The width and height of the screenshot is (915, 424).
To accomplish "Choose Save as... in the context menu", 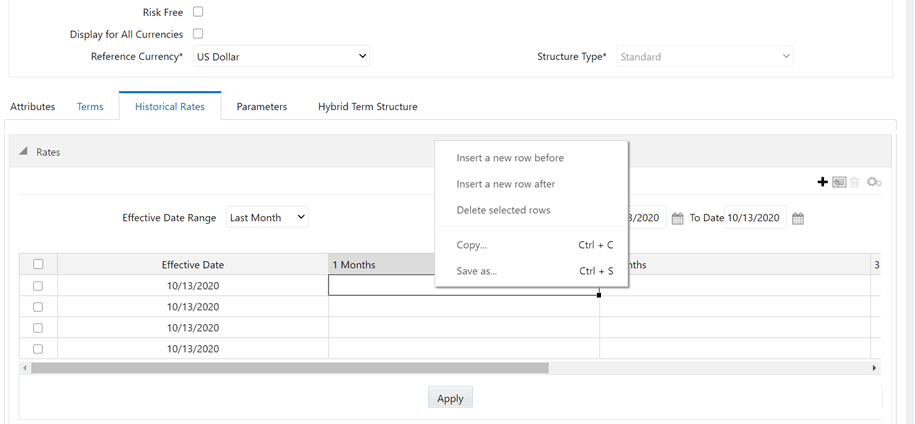I will (x=531, y=271).
